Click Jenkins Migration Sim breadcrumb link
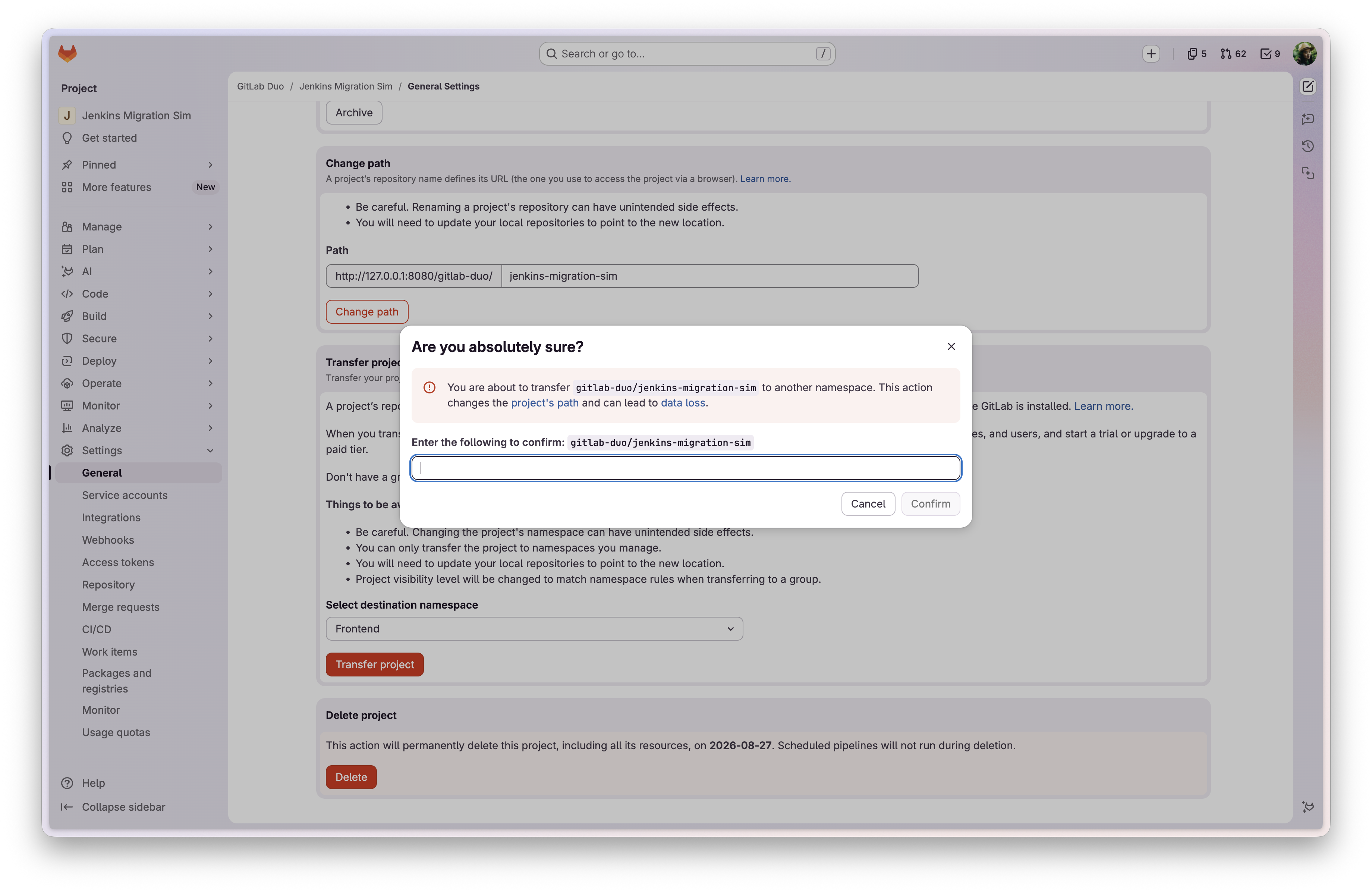The image size is (1372, 892). 345,87
